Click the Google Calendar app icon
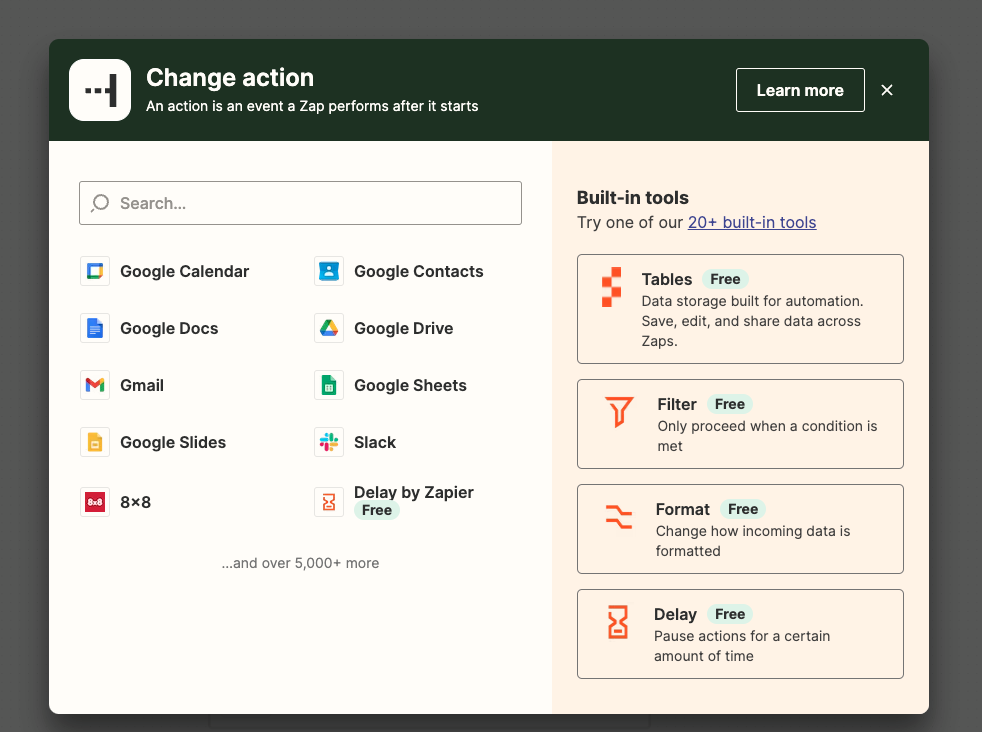The width and height of the screenshot is (982, 732). coord(95,271)
